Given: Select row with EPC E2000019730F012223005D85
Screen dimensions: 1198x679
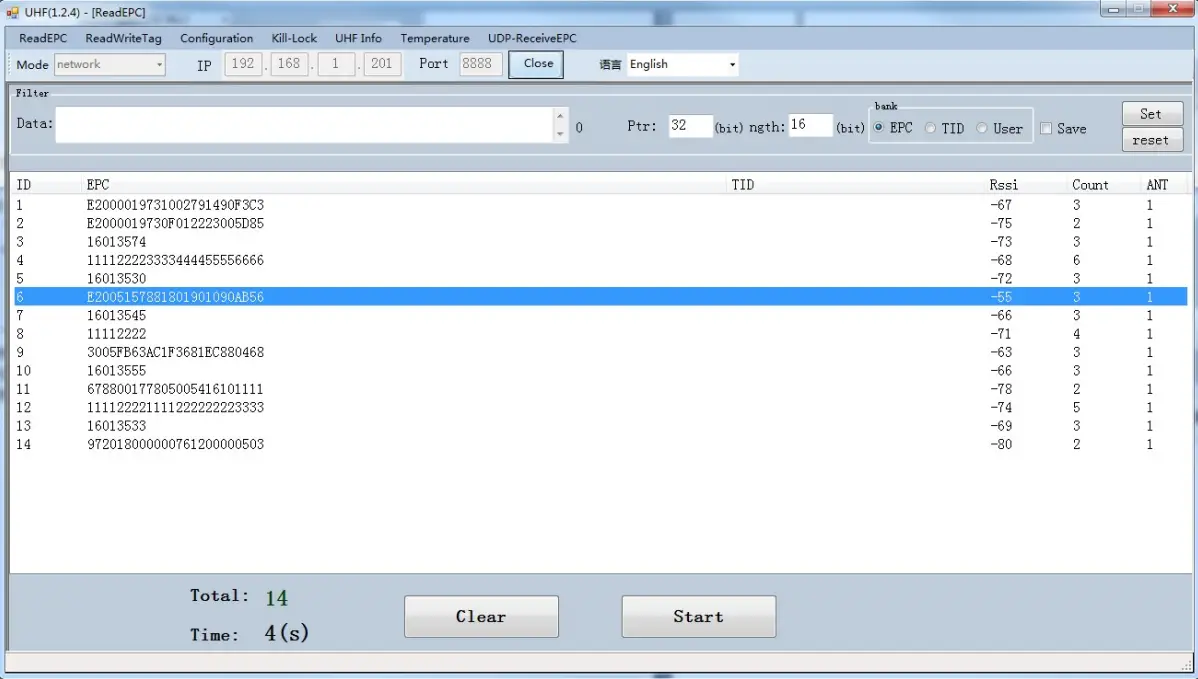Looking at the screenshot, I should click(600, 223).
